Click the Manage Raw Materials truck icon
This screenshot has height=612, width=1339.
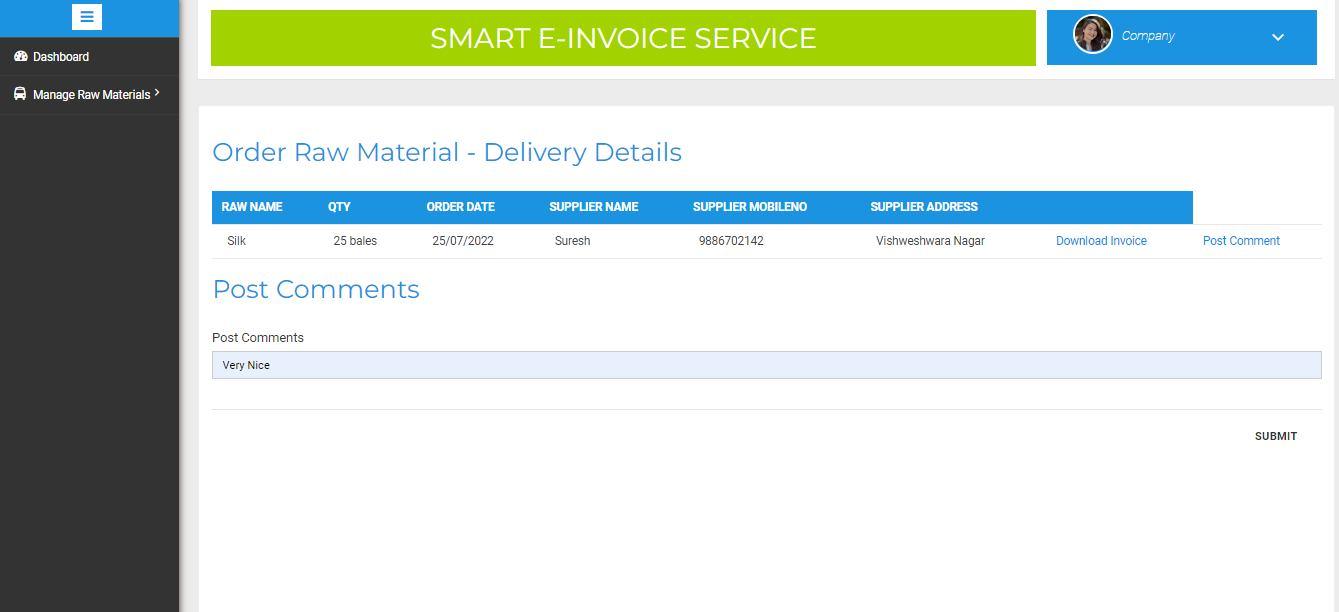point(20,94)
